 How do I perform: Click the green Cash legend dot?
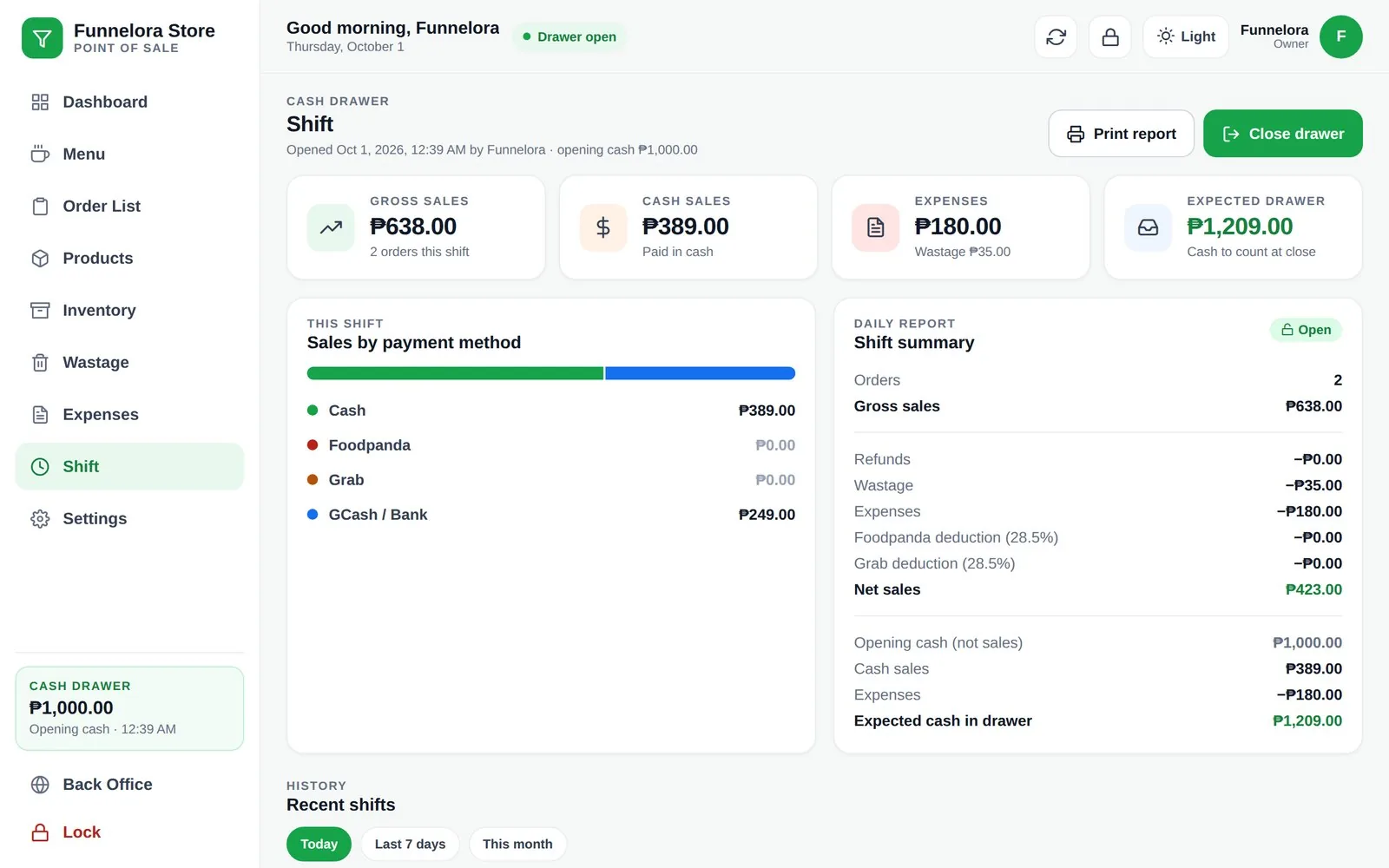coord(313,410)
